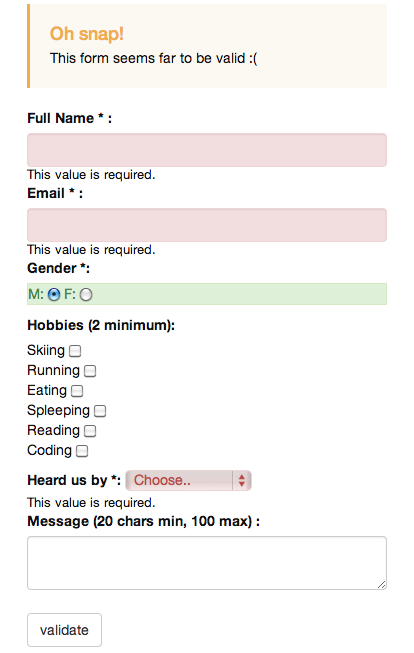Image resolution: width=414 pixels, height=653 pixels.
Task: Tick the Eating checkbox
Action: click(x=77, y=391)
